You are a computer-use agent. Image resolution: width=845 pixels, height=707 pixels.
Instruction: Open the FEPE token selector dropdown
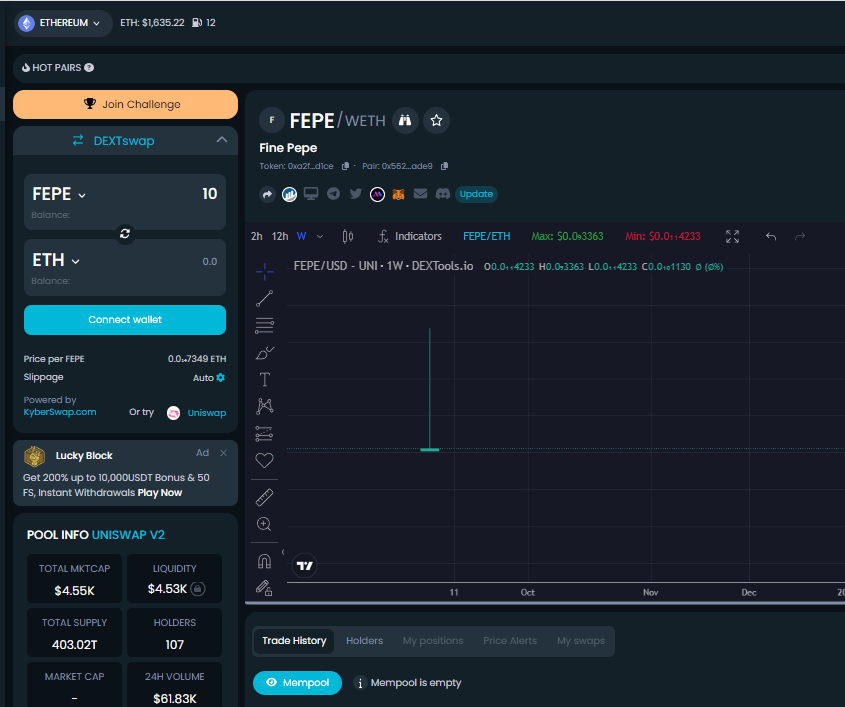tap(59, 194)
